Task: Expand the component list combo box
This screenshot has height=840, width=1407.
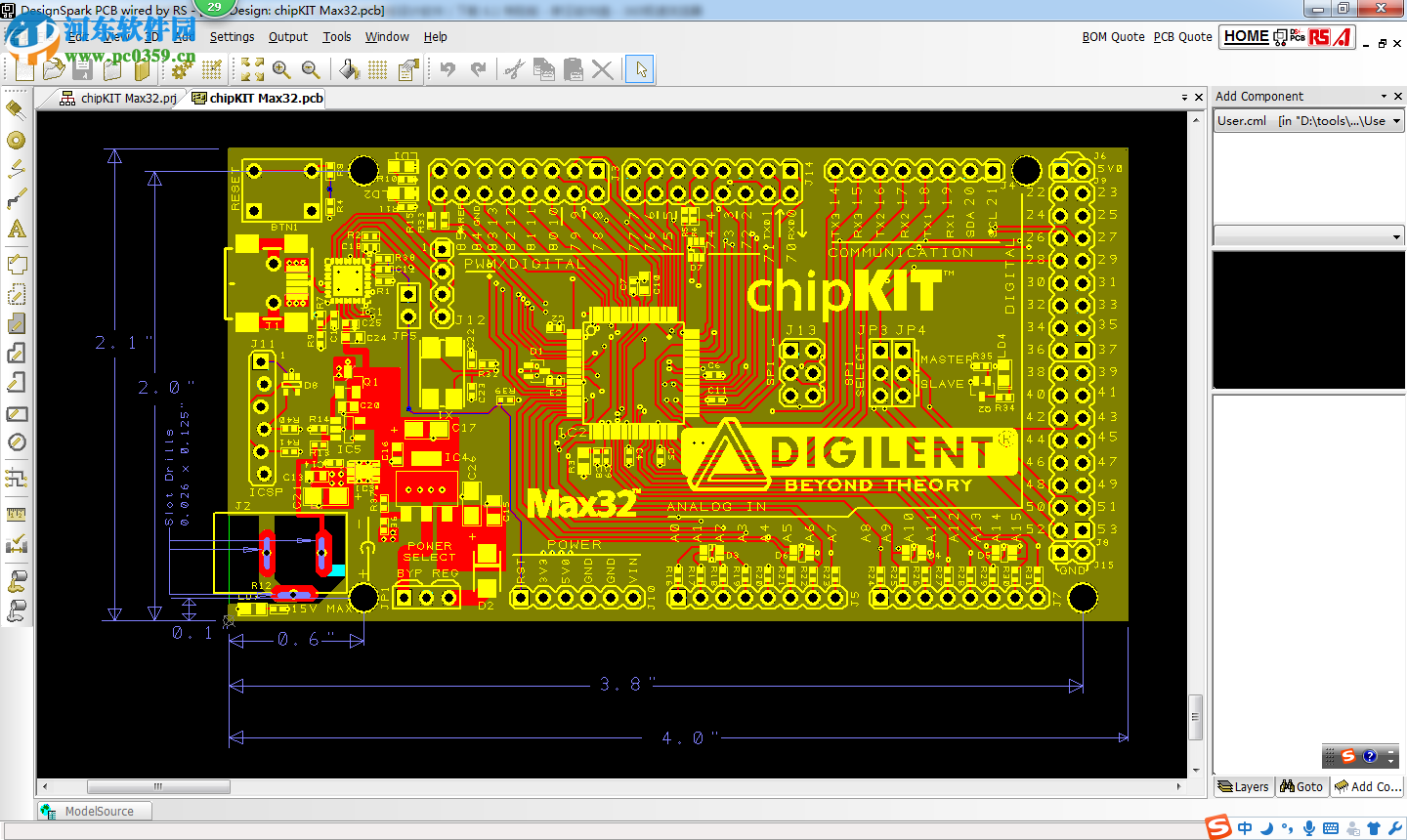Action: pos(1395,235)
